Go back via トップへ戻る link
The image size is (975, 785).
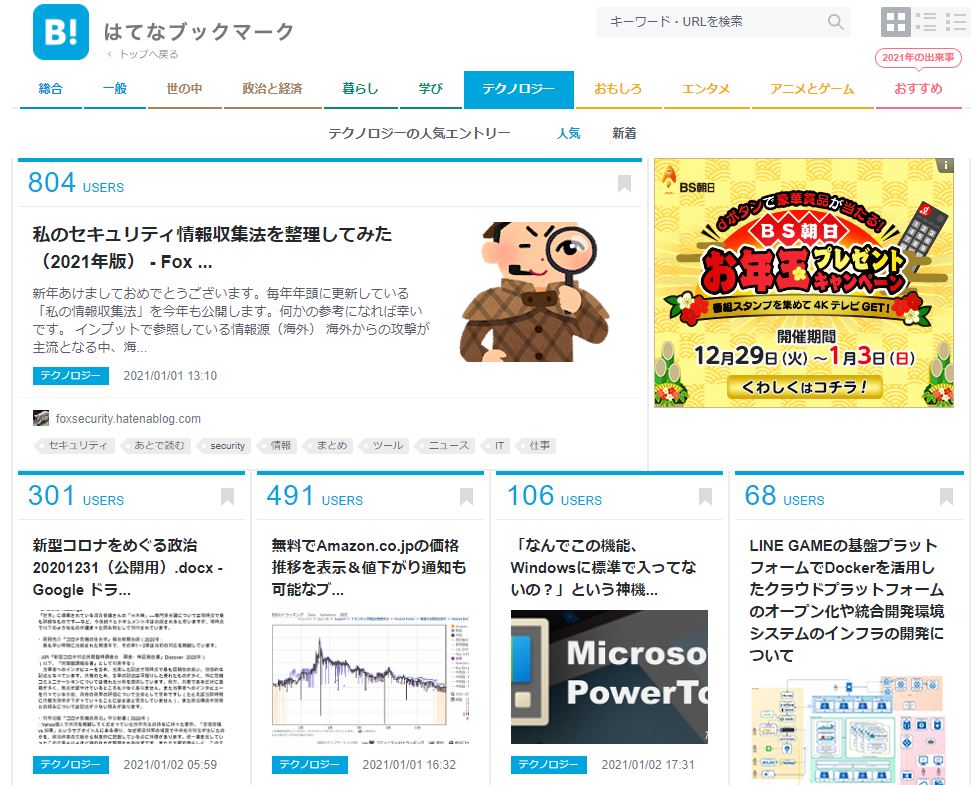[x=143, y=54]
